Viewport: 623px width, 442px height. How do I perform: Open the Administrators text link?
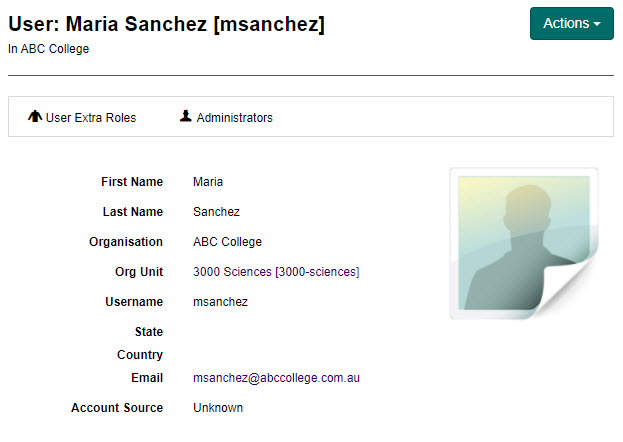pyautogui.click(x=234, y=118)
